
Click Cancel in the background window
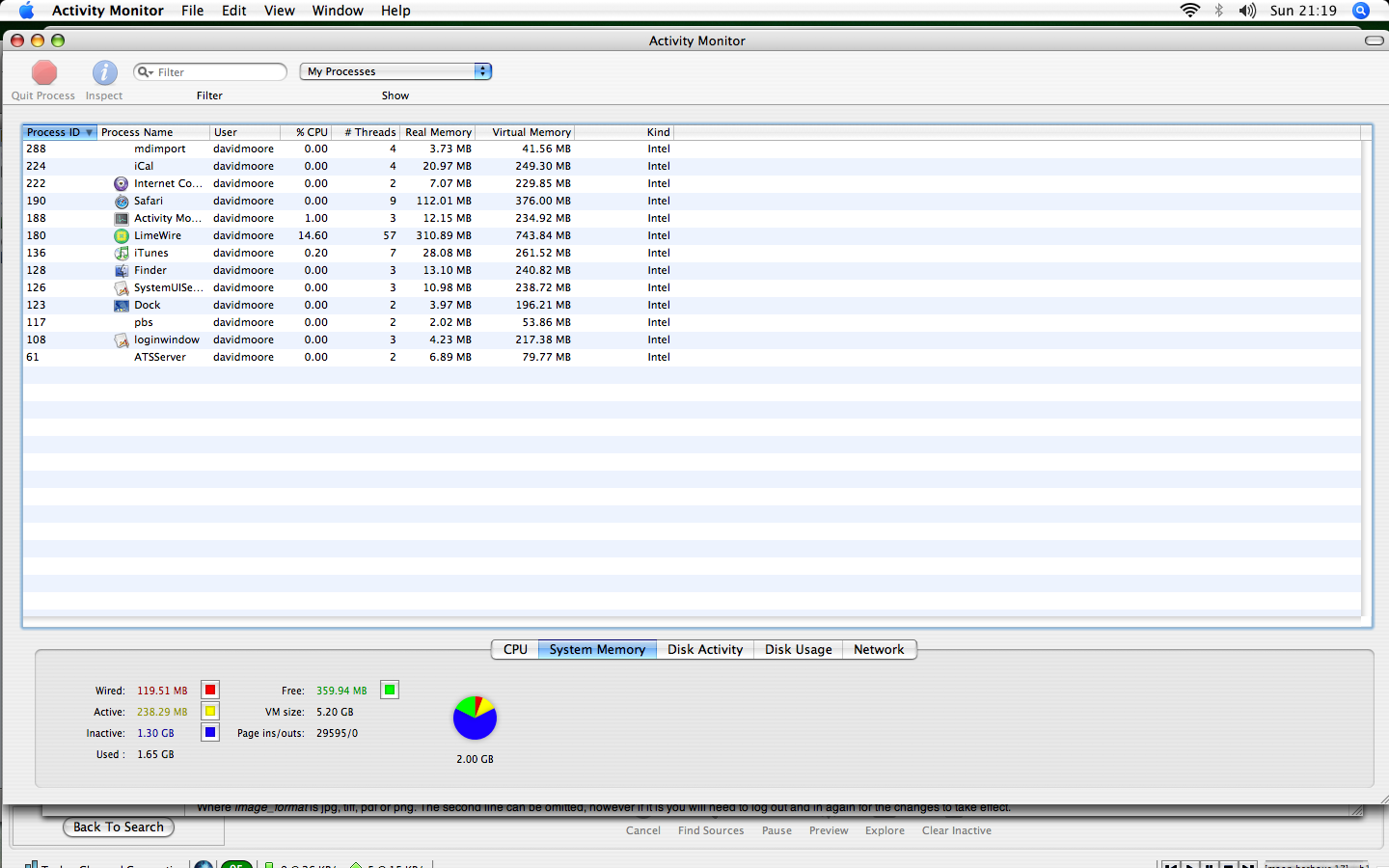click(643, 830)
